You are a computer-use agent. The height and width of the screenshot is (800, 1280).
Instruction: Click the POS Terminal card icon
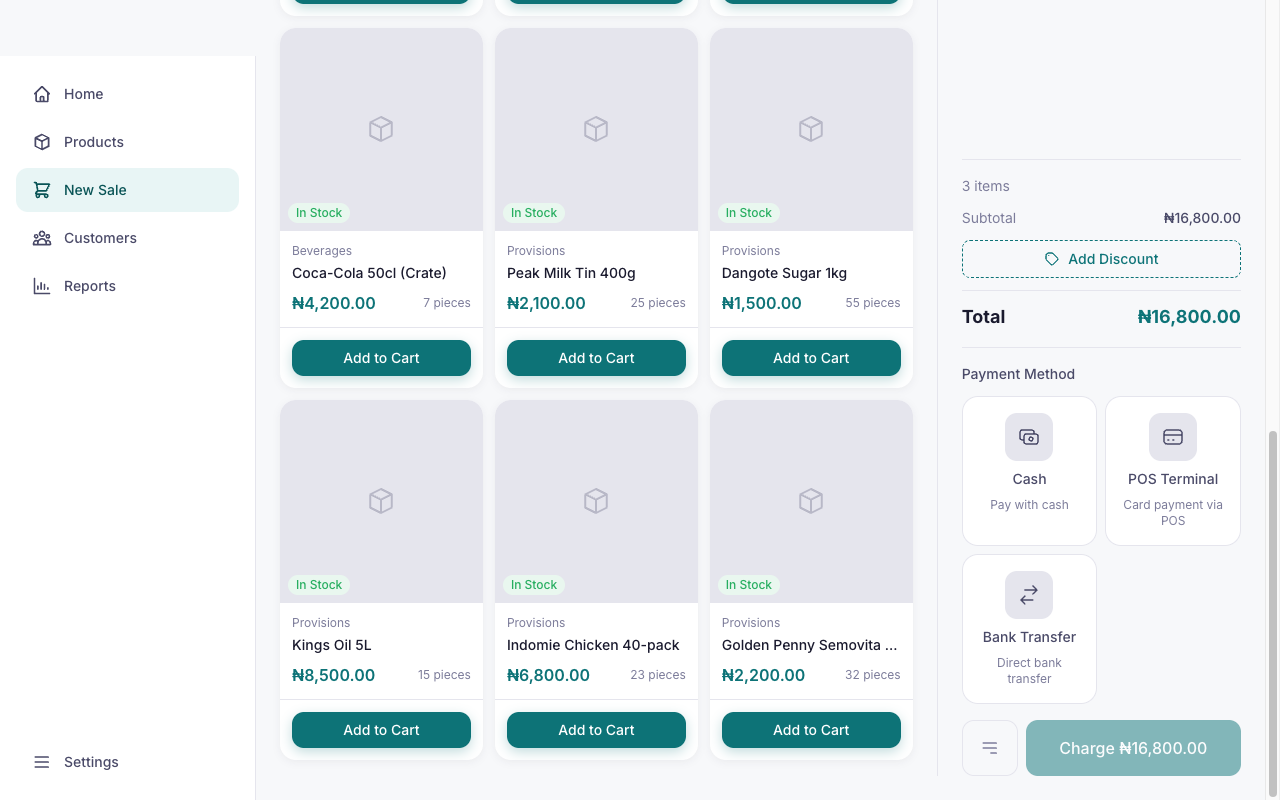point(1173,437)
